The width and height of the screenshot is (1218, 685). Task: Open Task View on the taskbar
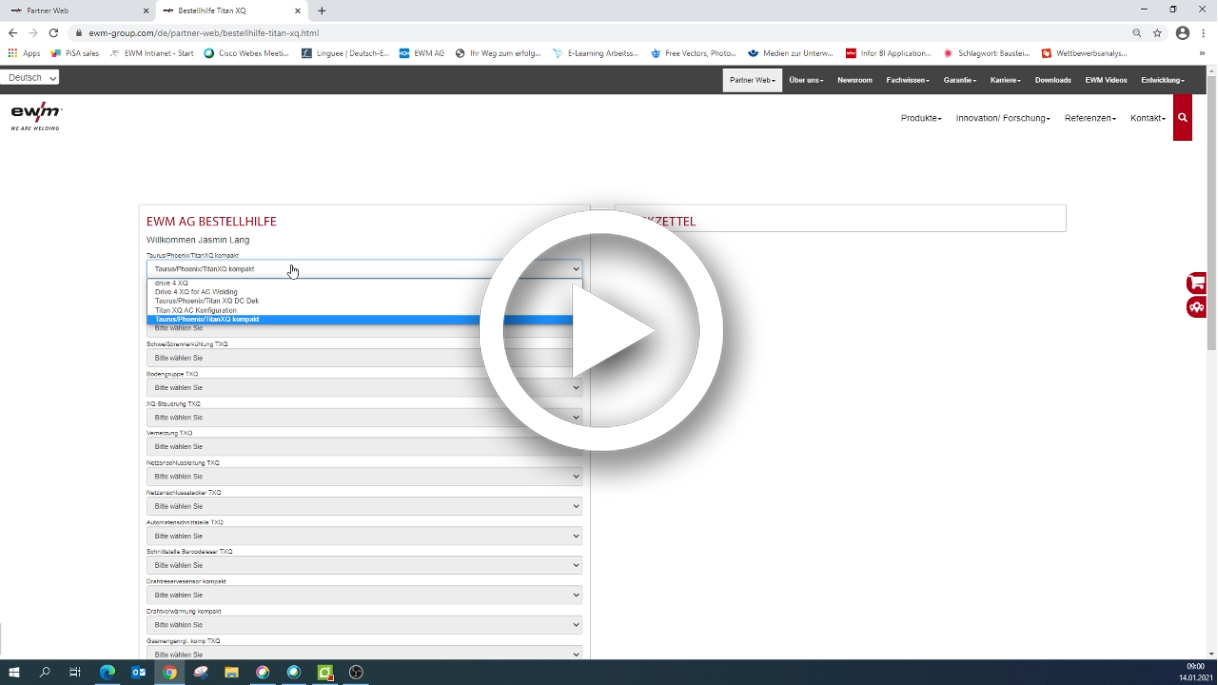click(x=75, y=672)
